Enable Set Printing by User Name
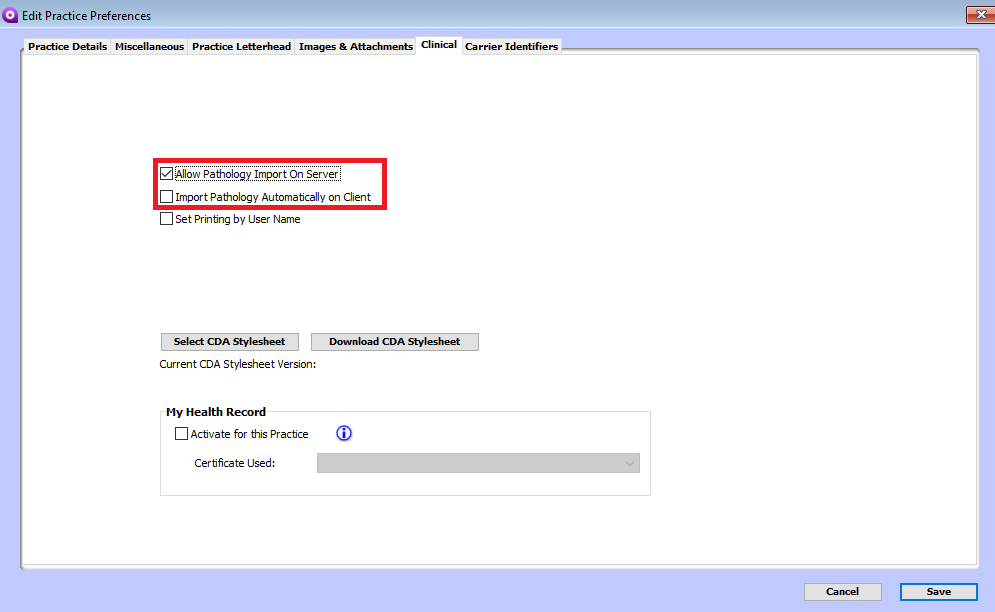995x612 pixels. (x=166, y=218)
